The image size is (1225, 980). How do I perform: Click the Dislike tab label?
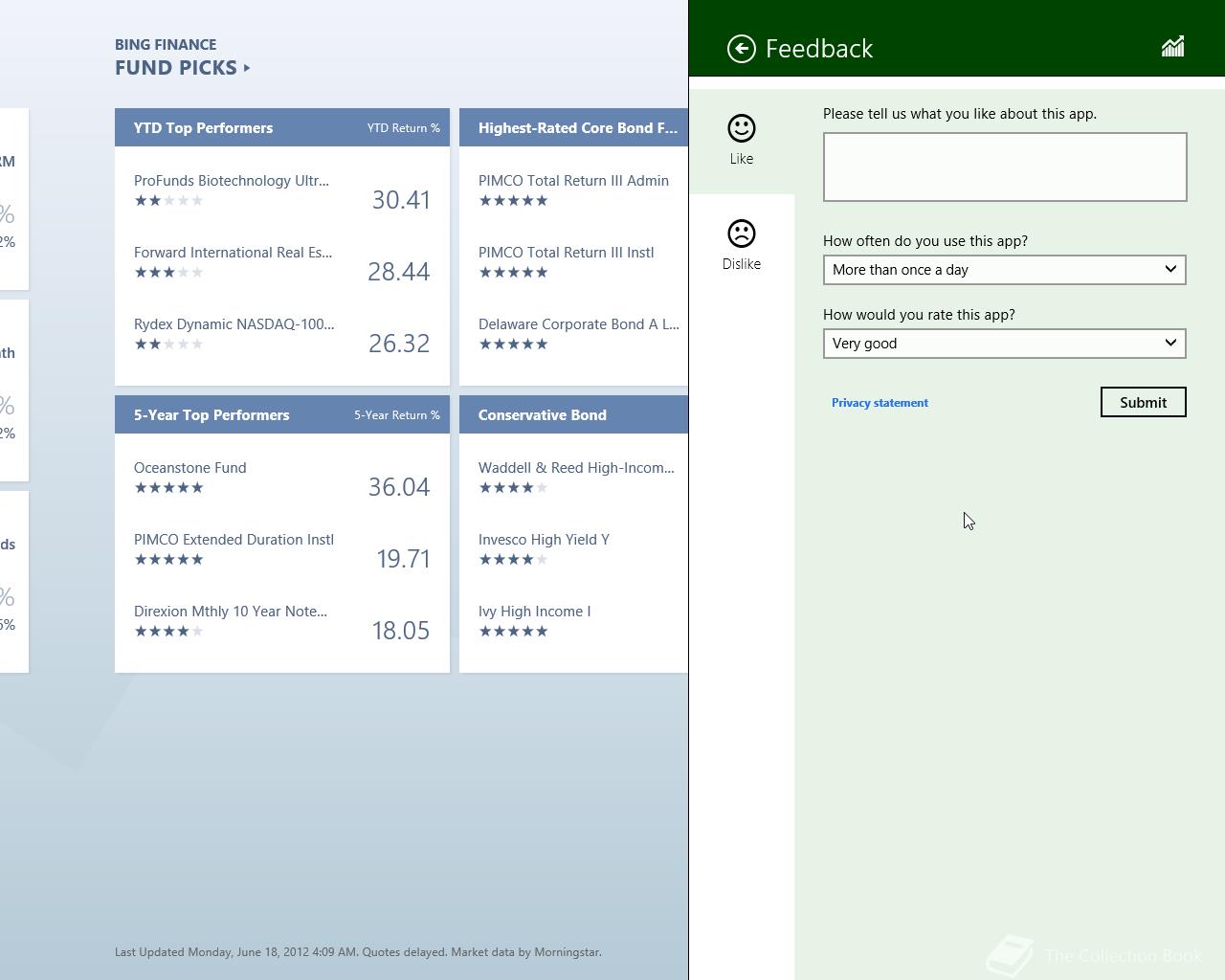742,264
